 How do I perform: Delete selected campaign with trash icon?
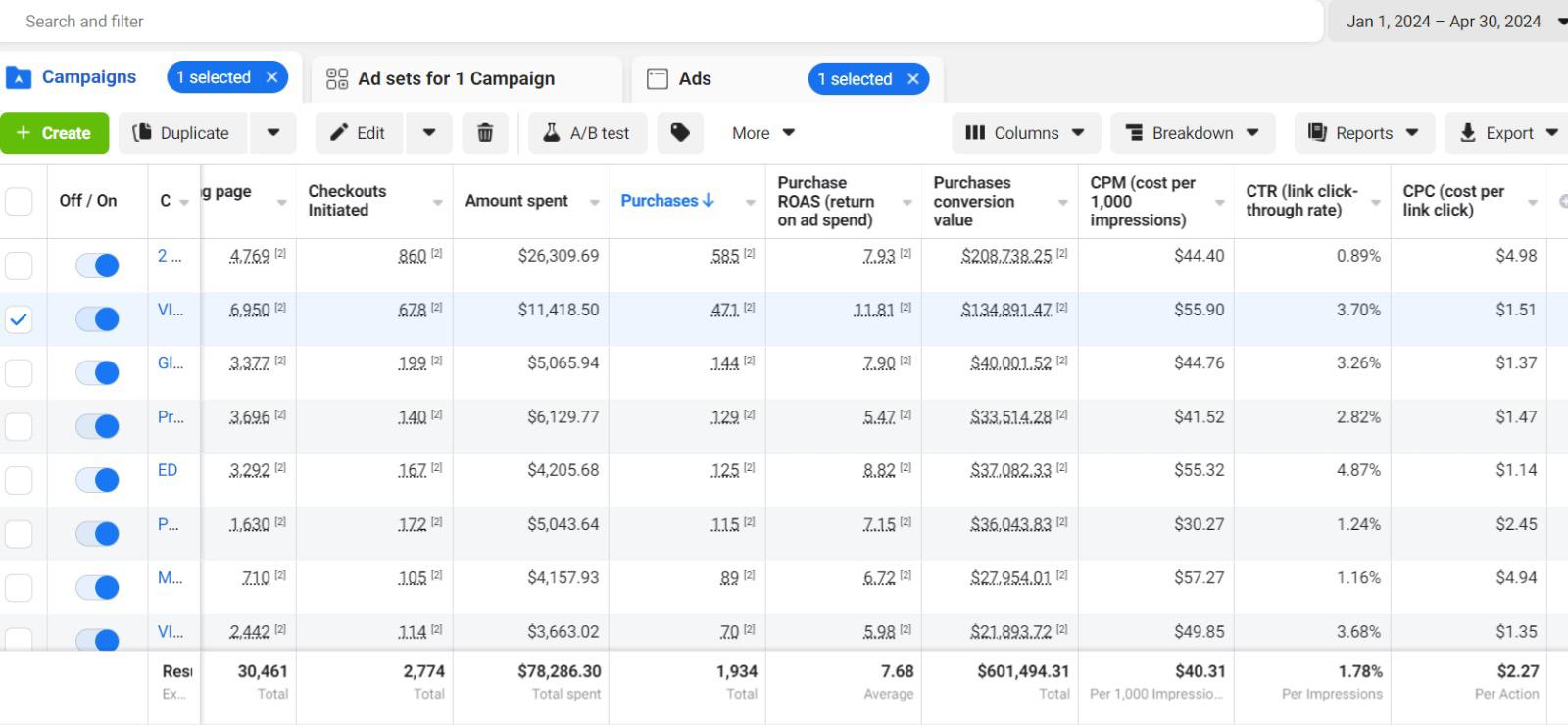pyautogui.click(x=485, y=133)
